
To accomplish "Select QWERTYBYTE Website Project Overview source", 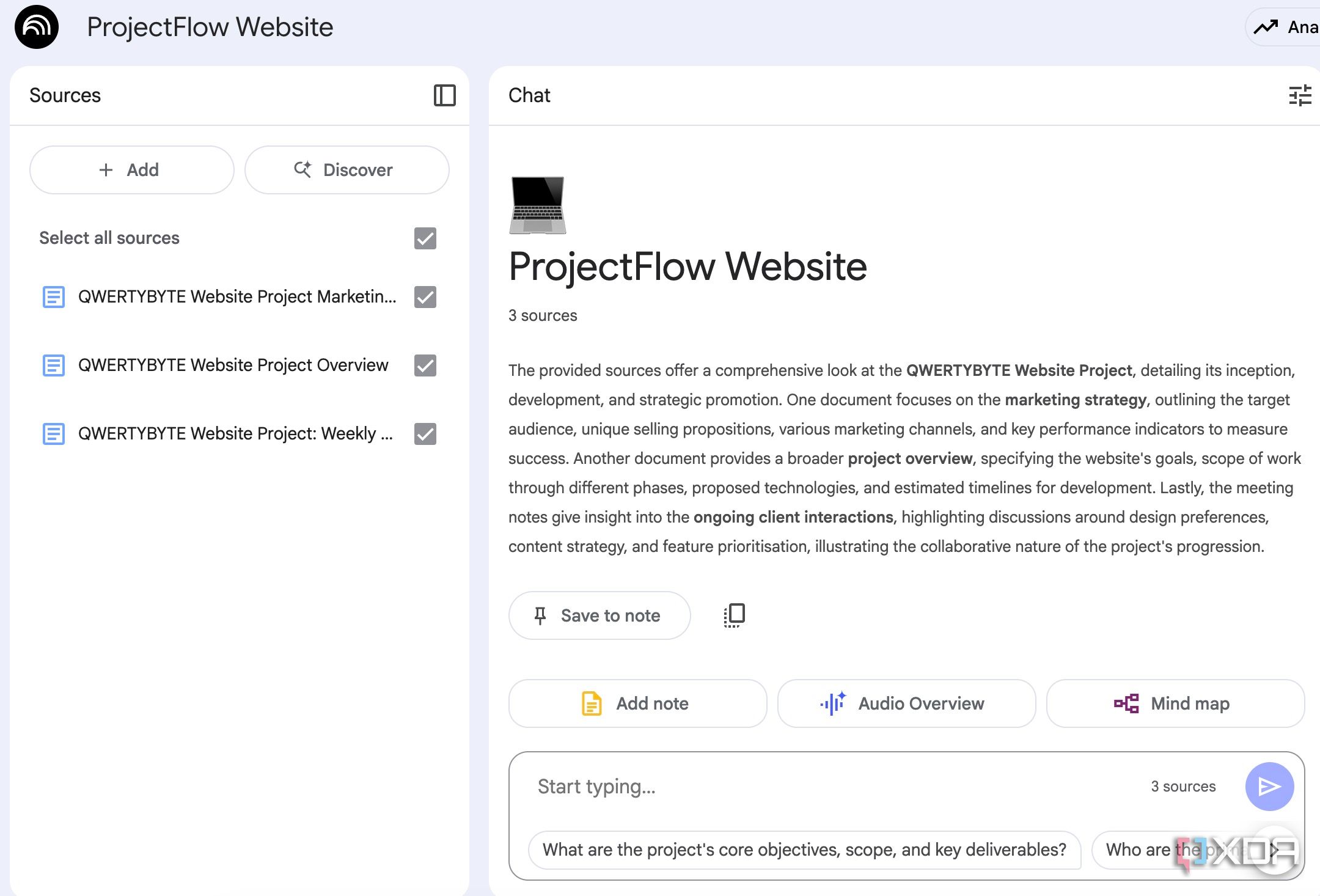I will click(233, 365).
